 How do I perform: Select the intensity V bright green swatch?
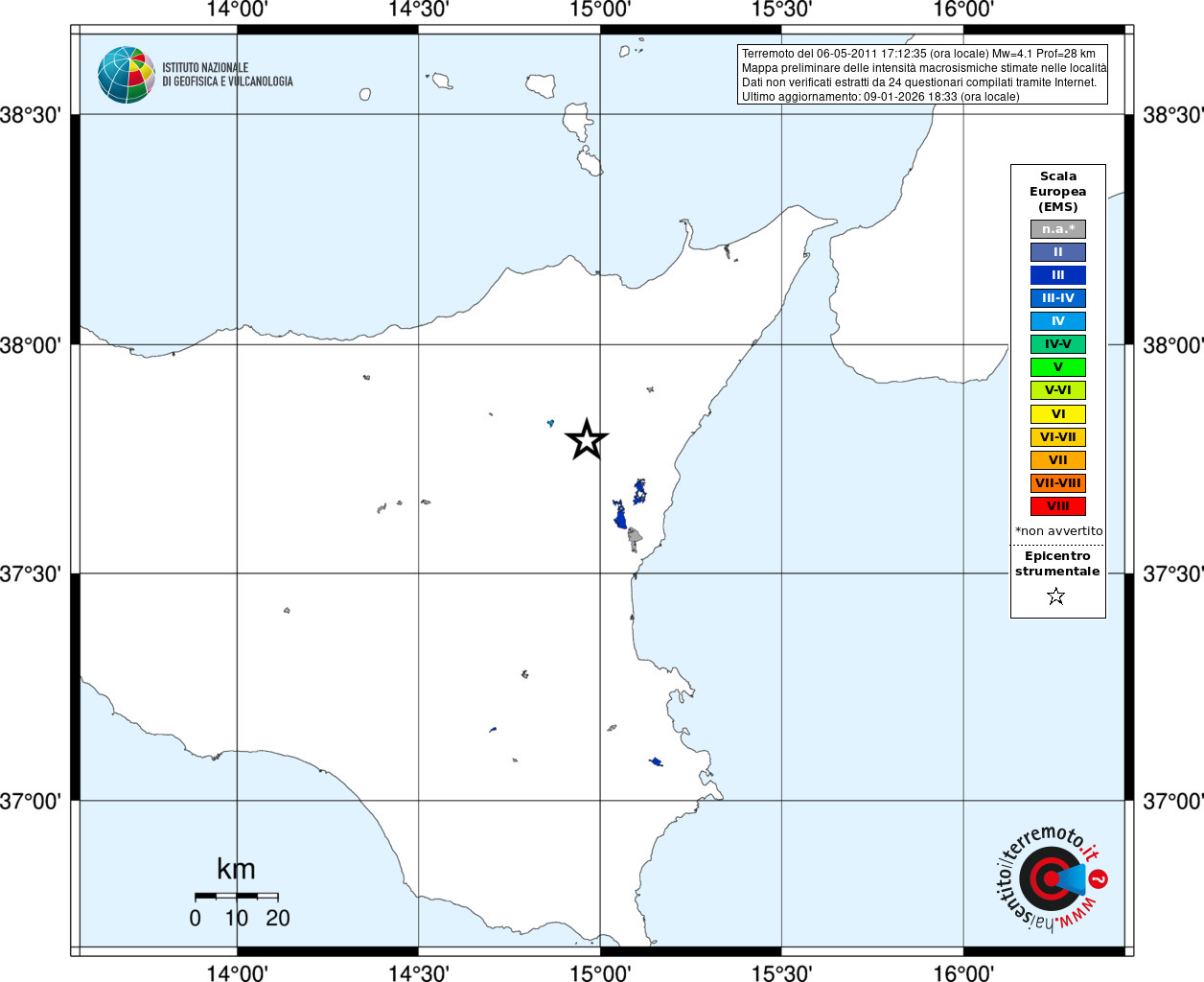tap(1058, 367)
